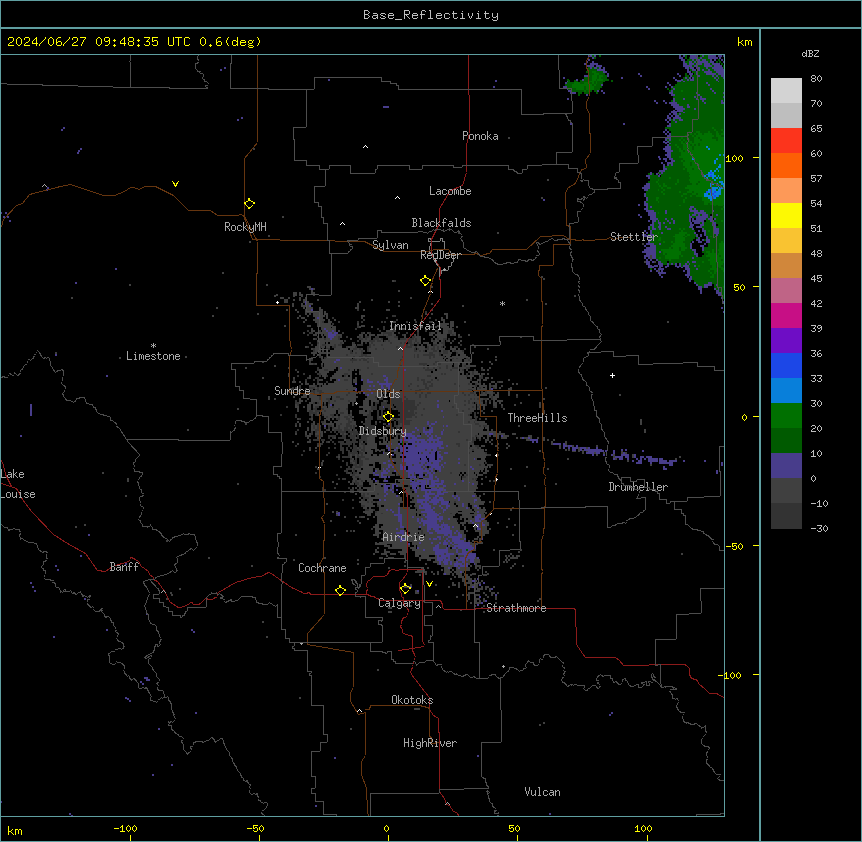Image resolution: width=862 pixels, height=842 pixels.
Task: Select the red 65 dBZ color swatch
Action: (786, 141)
